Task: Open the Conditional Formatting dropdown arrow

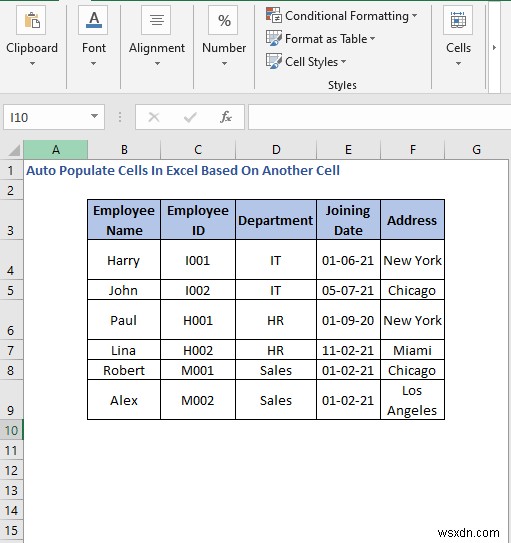Action: click(x=414, y=16)
